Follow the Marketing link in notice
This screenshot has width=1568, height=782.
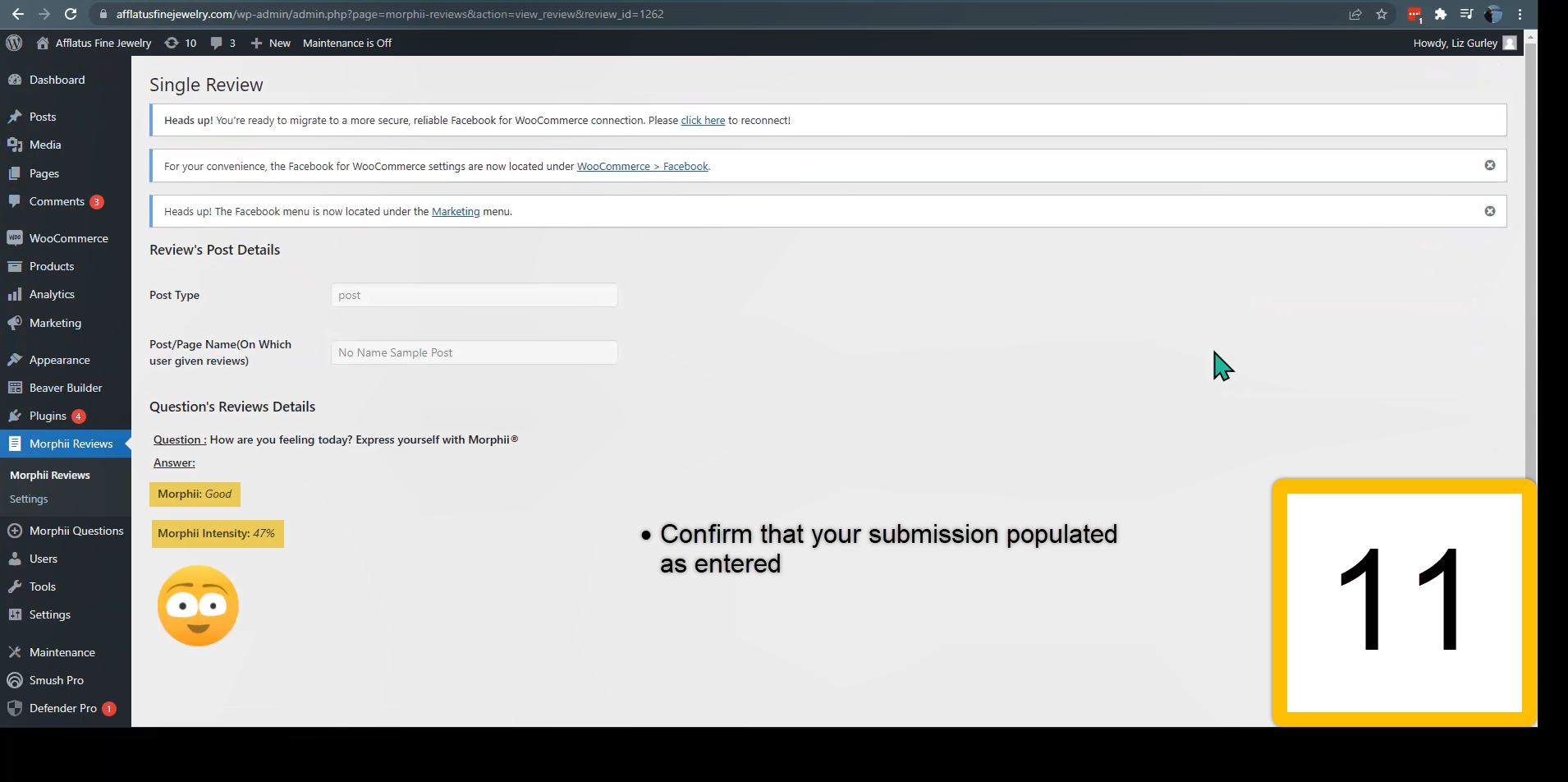tap(456, 211)
